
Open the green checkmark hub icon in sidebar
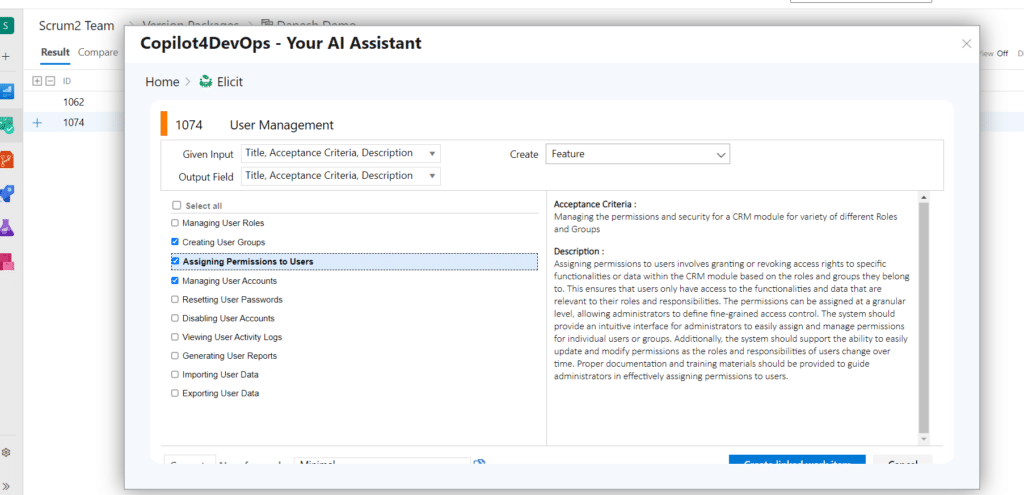click(x=7, y=125)
